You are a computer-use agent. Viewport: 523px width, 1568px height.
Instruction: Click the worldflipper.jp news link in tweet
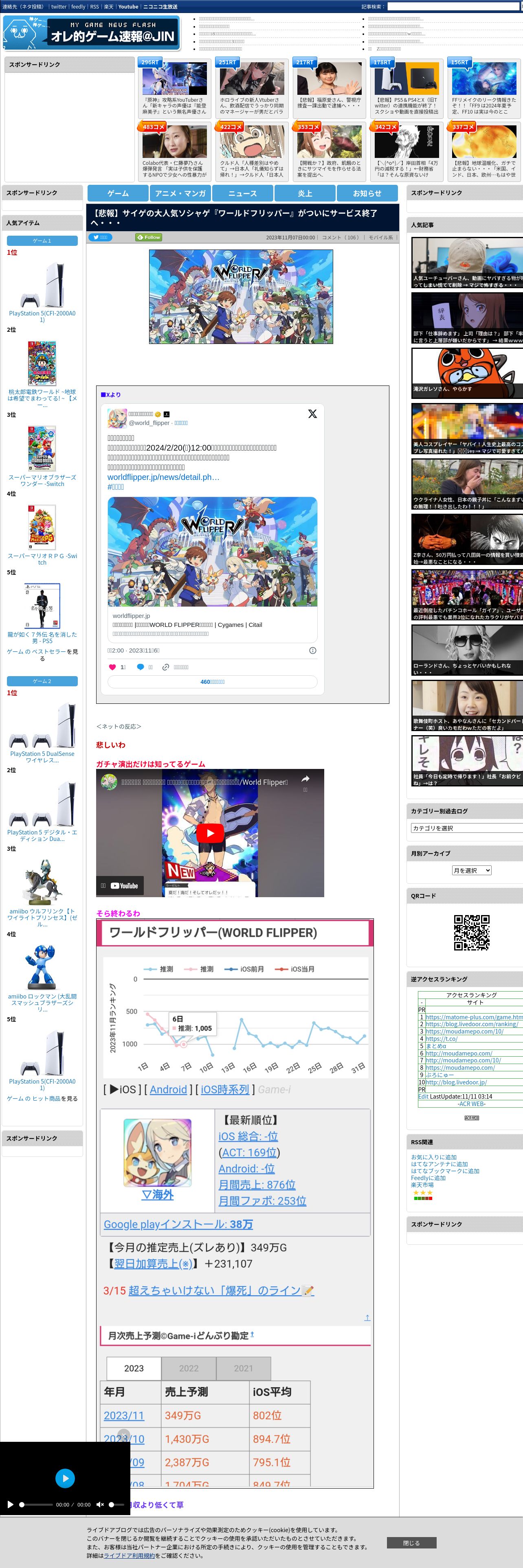[163, 477]
